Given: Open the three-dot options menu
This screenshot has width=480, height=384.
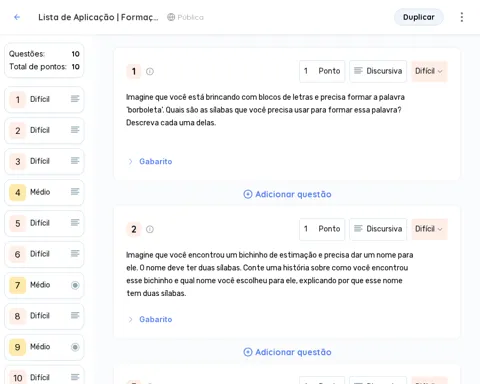Looking at the screenshot, I should point(462,17).
